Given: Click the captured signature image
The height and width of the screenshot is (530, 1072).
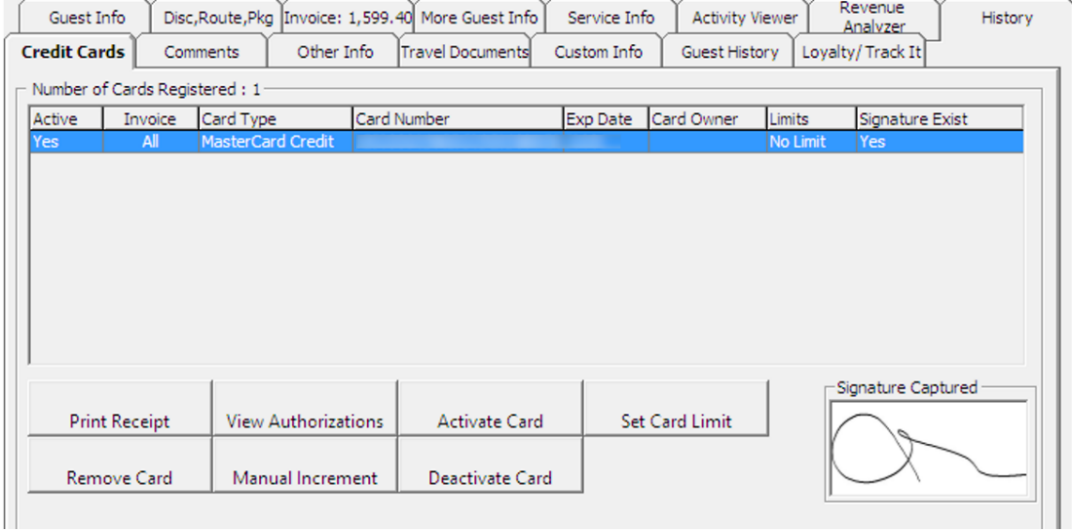Looking at the screenshot, I should pyautogui.click(x=929, y=449).
